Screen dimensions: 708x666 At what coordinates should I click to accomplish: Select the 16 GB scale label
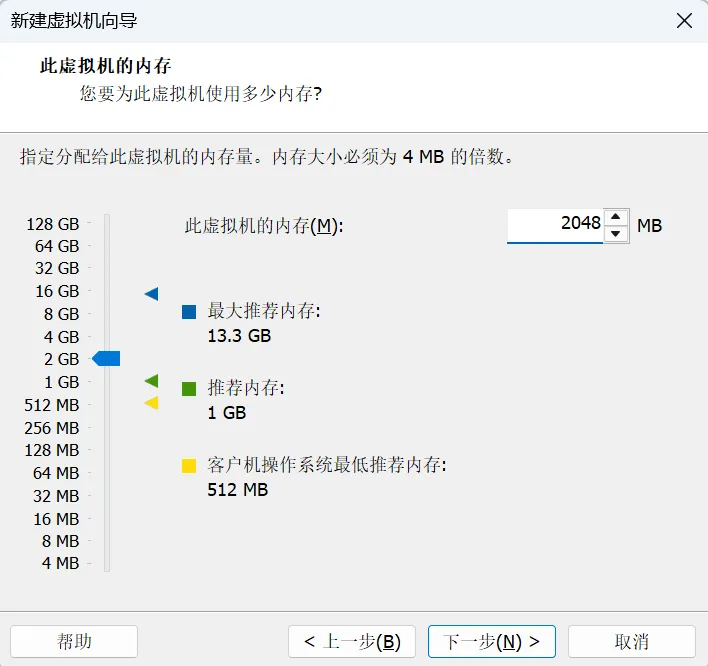pyautogui.click(x=57, y=291)
